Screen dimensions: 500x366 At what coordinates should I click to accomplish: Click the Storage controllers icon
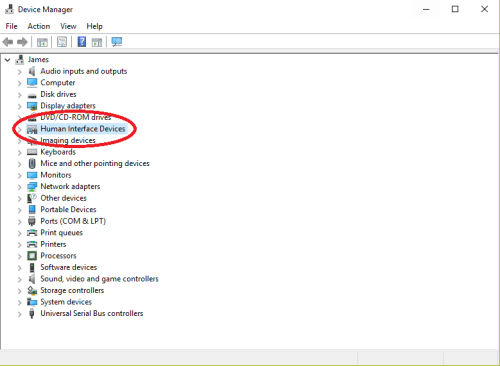tap(32, 290)
